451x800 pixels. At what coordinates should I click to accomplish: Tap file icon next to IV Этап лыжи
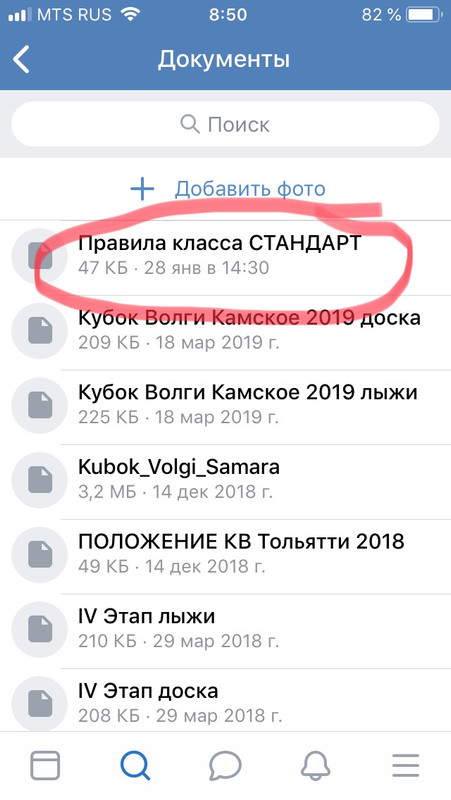point(40,630)
